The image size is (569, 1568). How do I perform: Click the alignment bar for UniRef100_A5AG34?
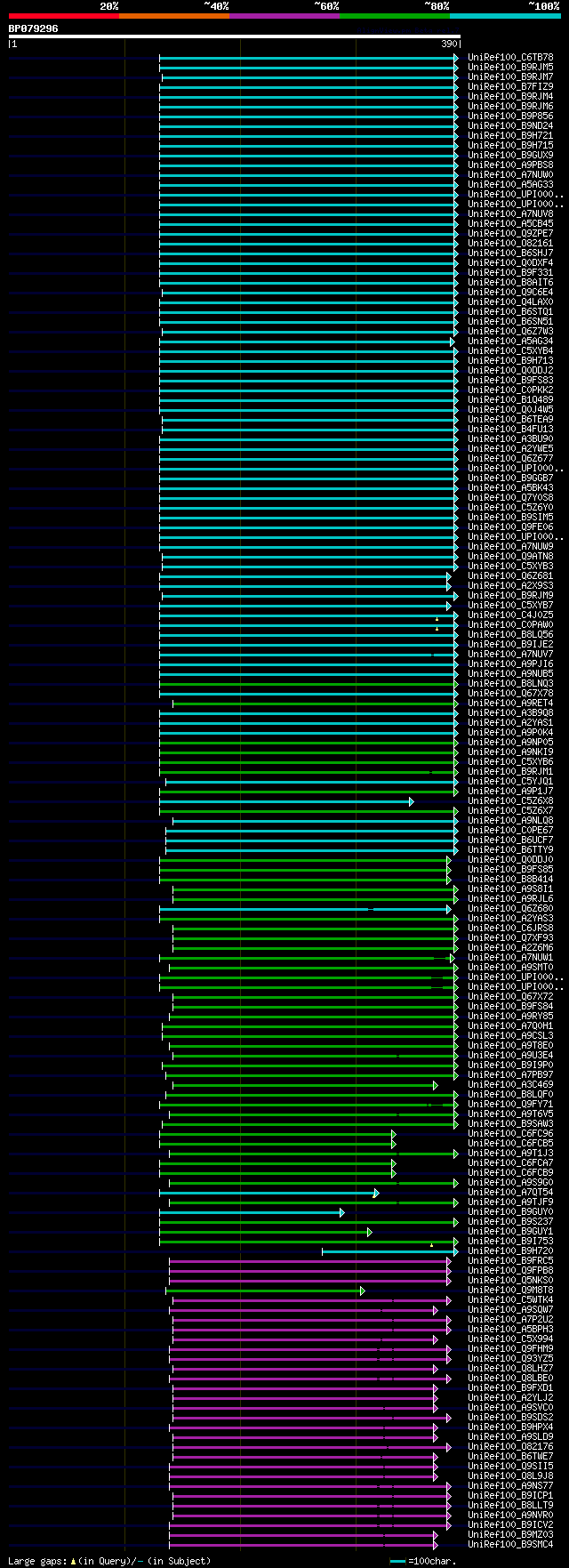click(x=307, y=342)
